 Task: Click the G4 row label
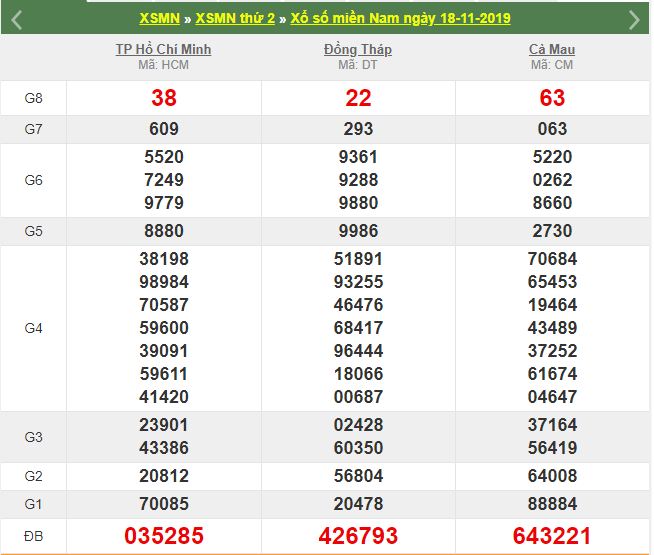(x=33, y=328)
